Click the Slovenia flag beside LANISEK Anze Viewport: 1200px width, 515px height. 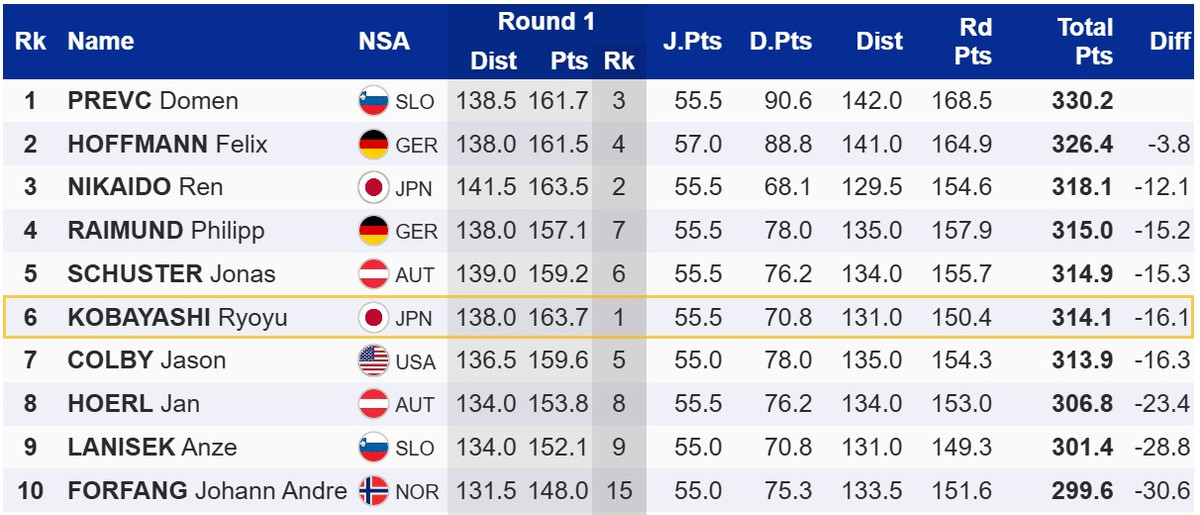[x=373, y=447]
